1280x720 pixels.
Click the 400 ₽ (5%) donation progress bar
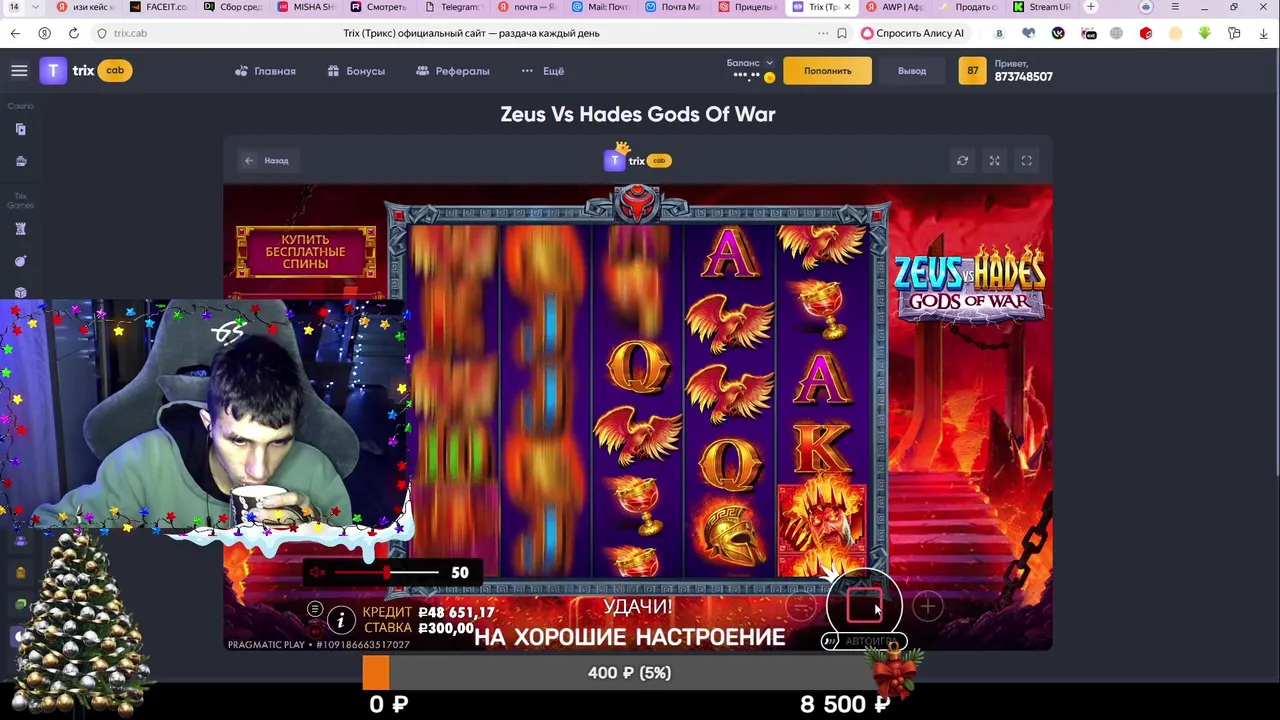click(629, 673)
